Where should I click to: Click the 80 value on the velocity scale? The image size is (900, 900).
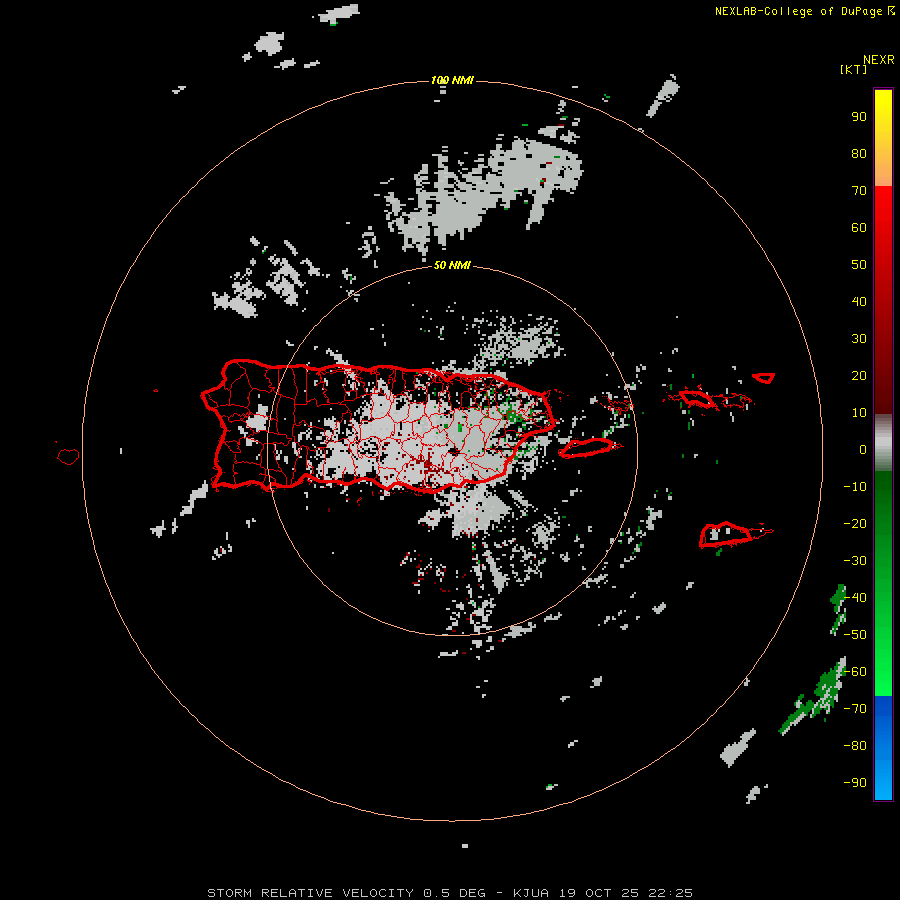click(x=859, y=154)
